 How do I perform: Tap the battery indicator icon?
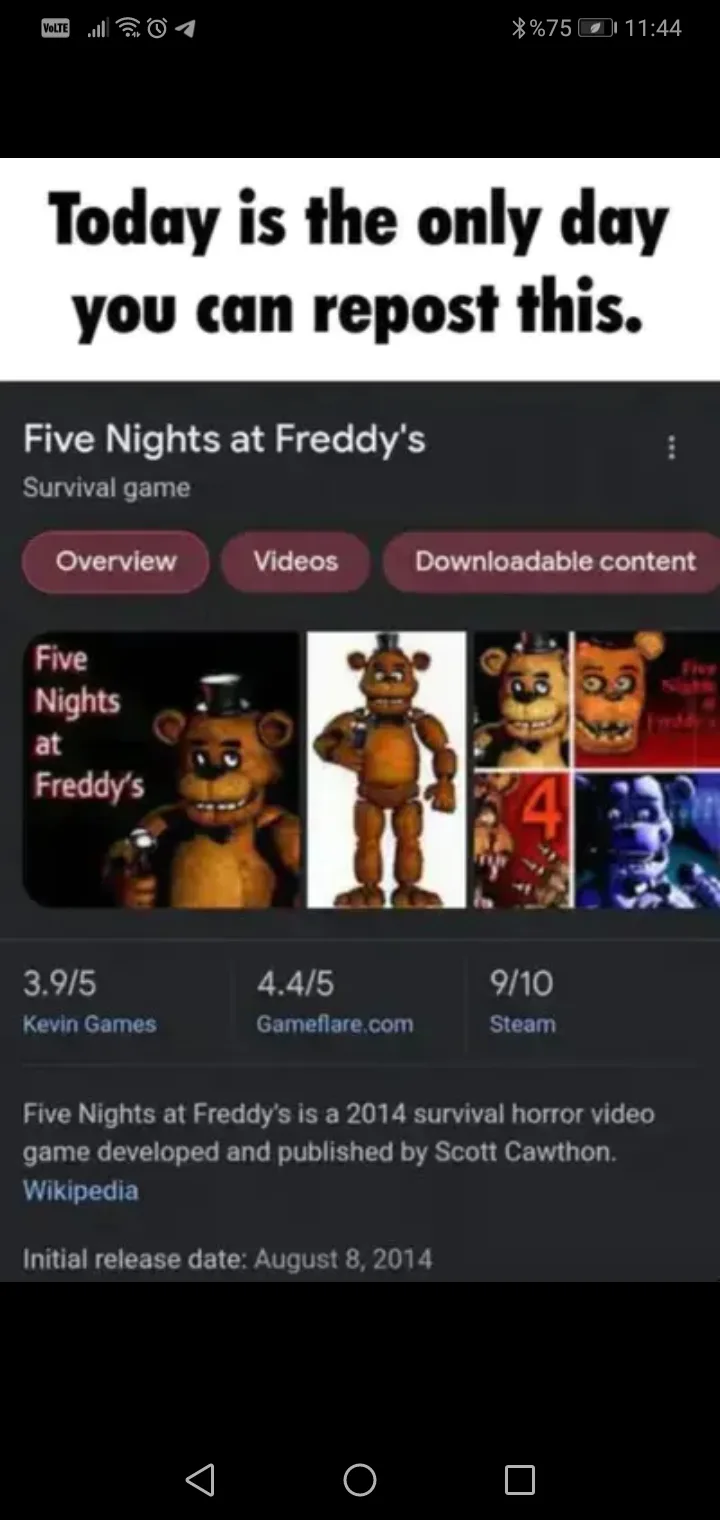pyautogui.click(x=597, y=28)
